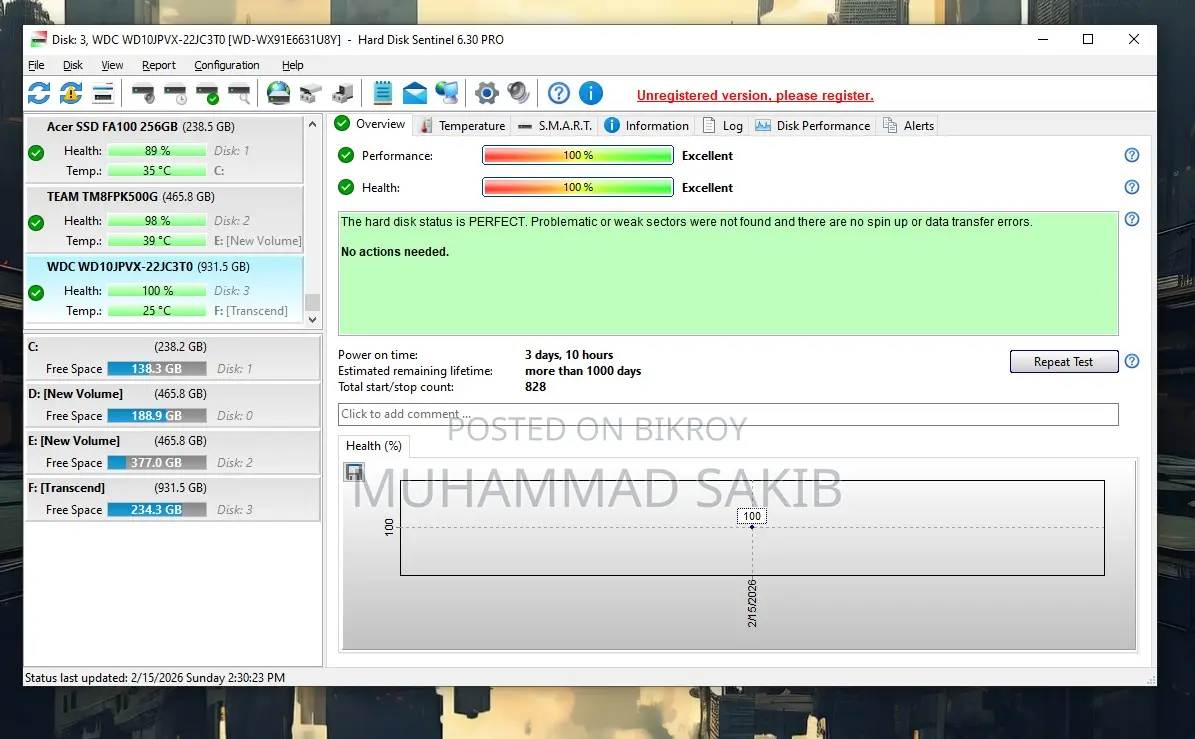This screenshot has height=739, width=1195.
Task: Click the D: [New Volume] partition header
Action: coord(173,394)
